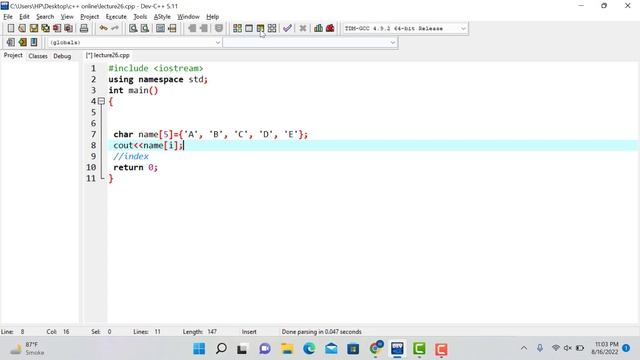Print the source file via printer icon

(x=84, y=28)
